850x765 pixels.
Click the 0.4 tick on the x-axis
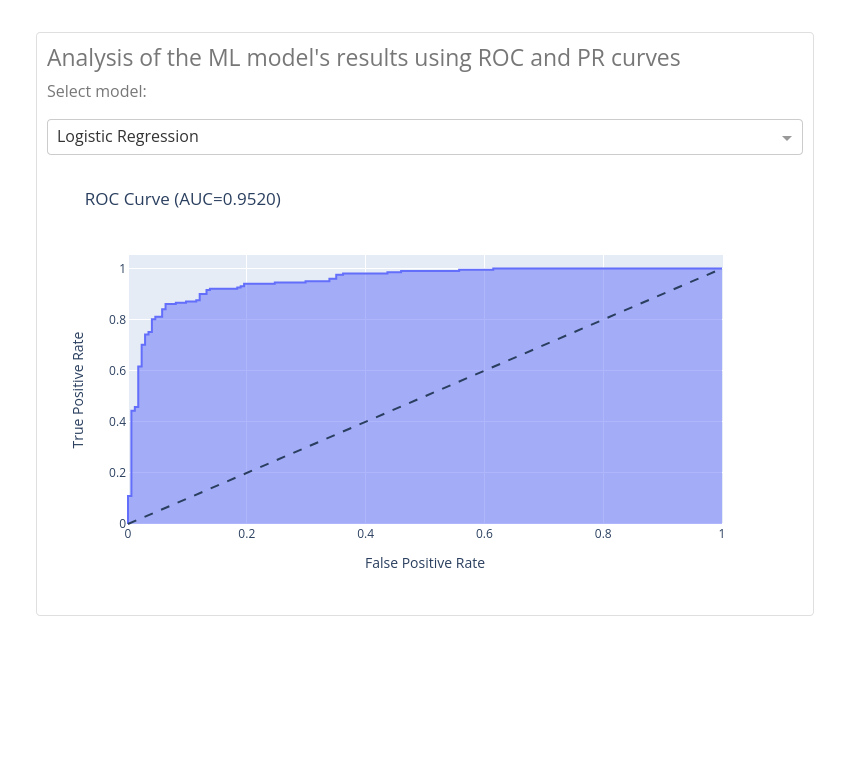tap(366, 534)
